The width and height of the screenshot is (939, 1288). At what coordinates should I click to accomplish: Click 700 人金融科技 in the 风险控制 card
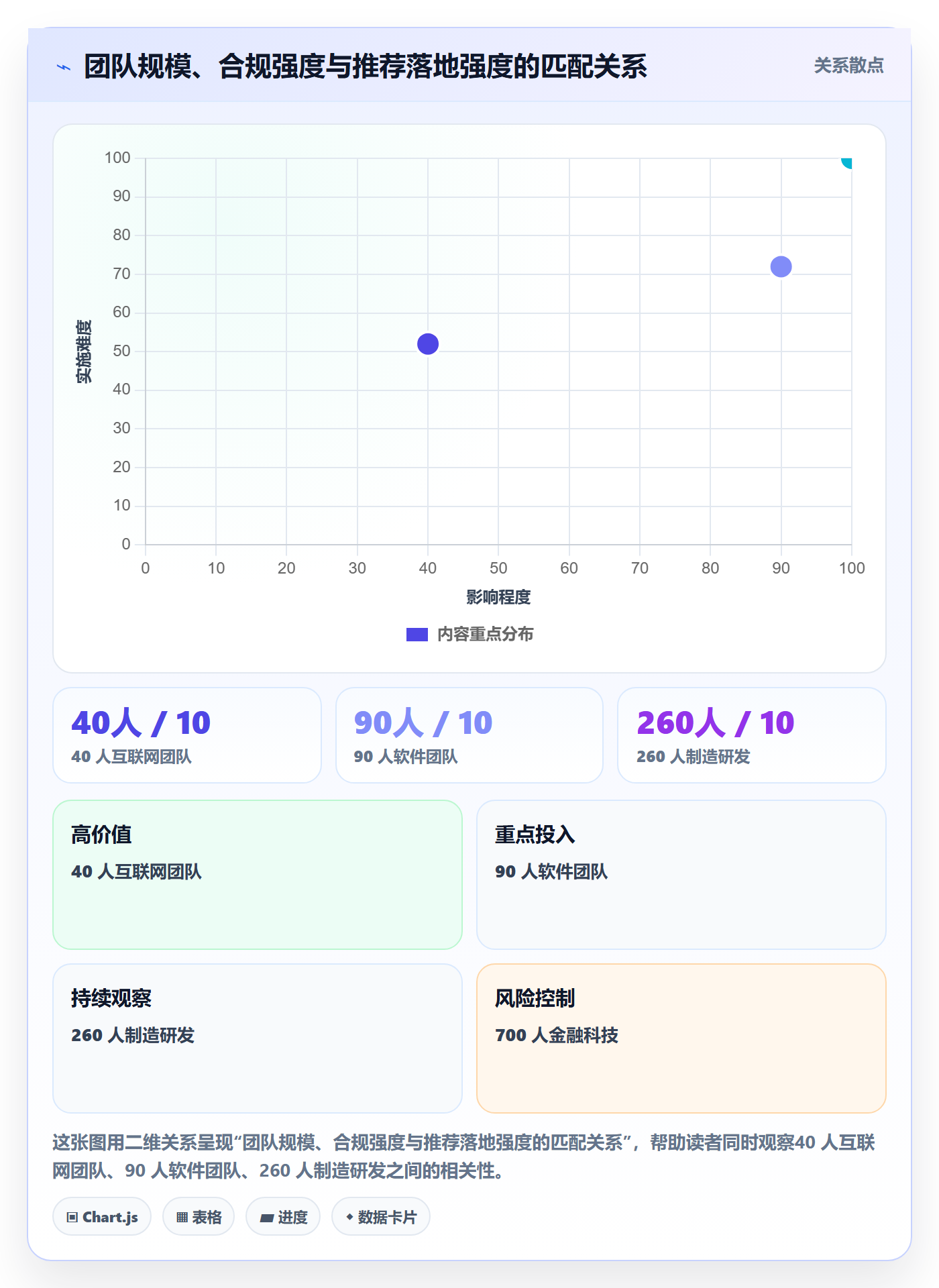(x=557, y=1035)
